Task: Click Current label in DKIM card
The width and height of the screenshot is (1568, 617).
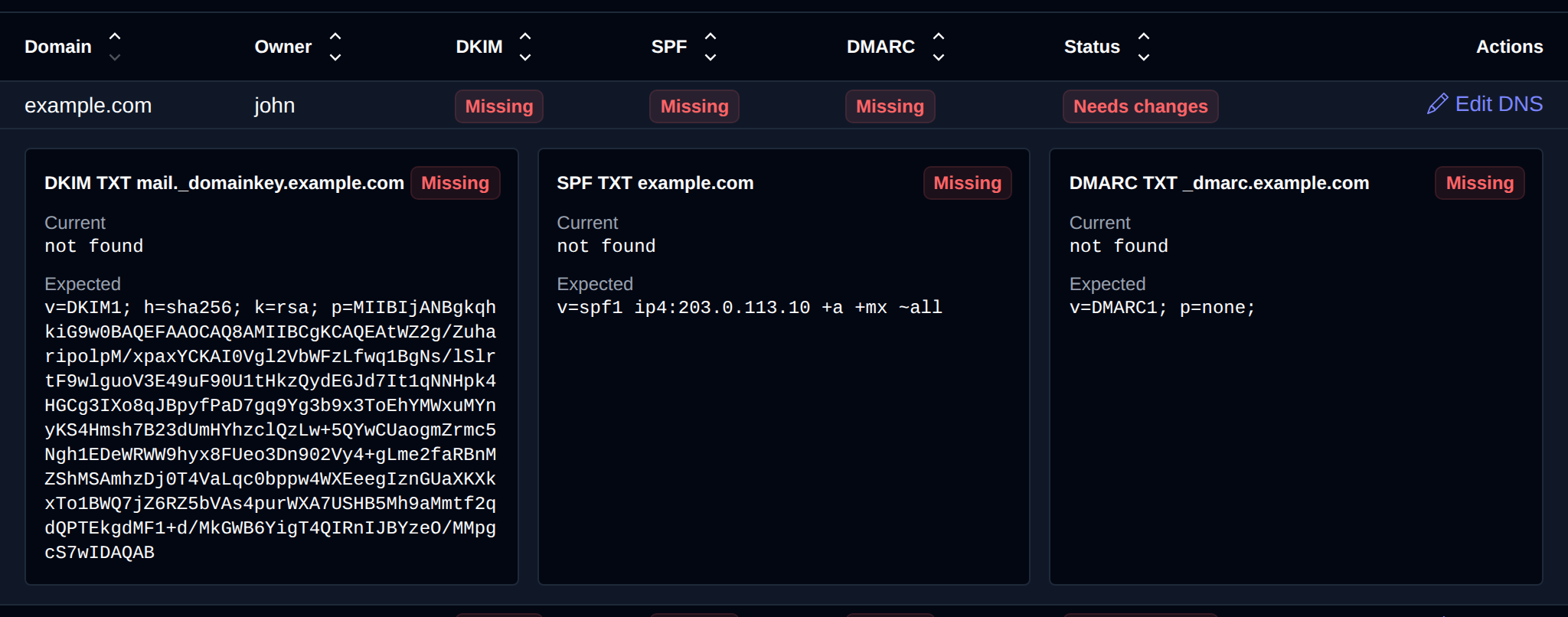Action: pyautogui.click(x=75, y=223)
